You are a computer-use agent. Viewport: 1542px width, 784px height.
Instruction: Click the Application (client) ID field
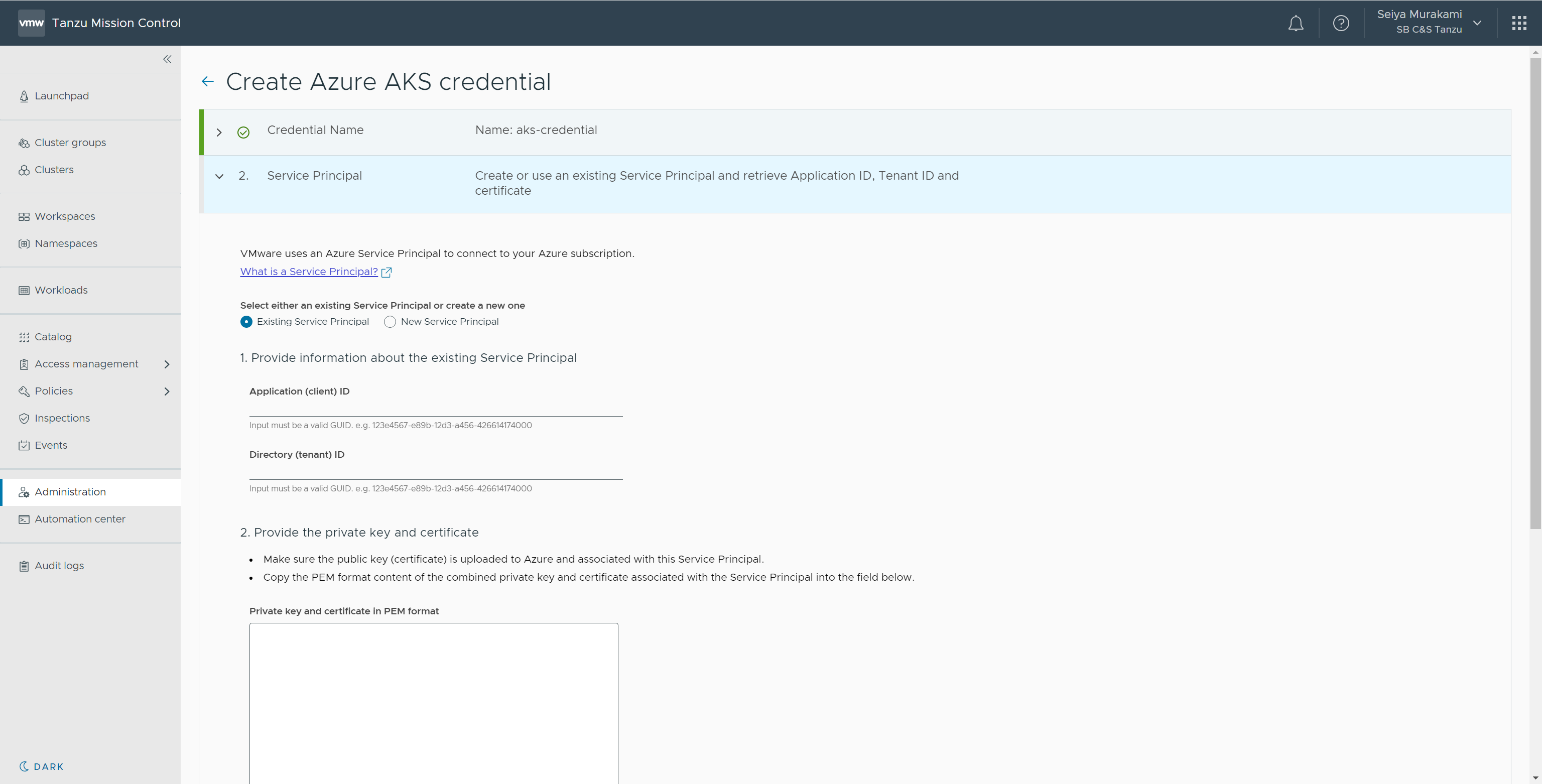435,408
